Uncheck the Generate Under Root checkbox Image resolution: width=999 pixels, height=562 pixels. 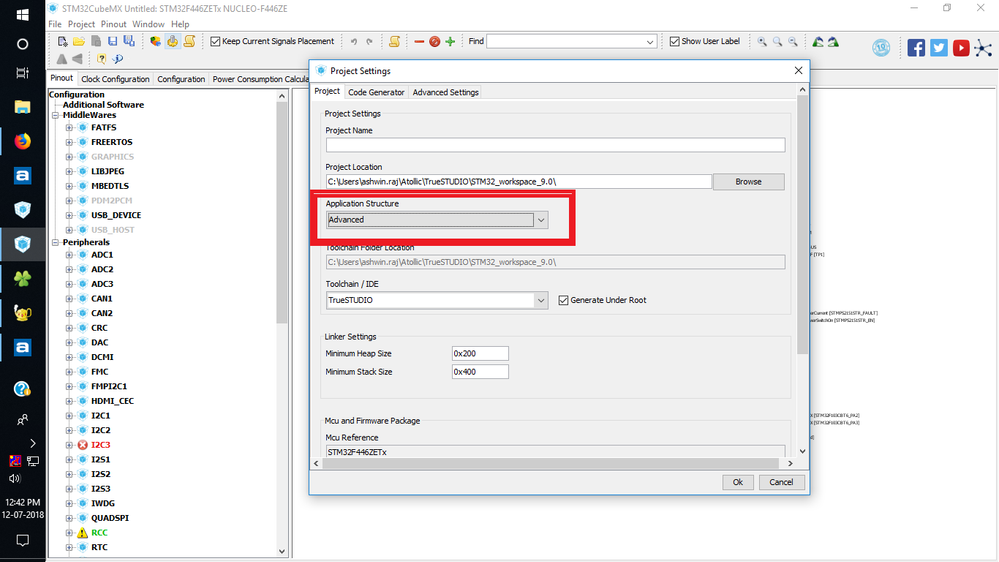(x=563, y=300)
